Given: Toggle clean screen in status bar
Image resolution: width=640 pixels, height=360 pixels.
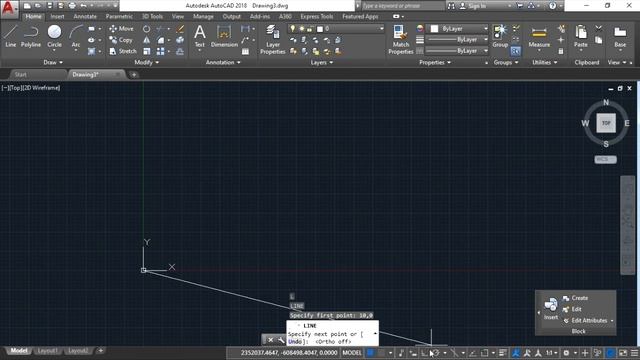Looking at the screenshot, I should coord(623,352).
